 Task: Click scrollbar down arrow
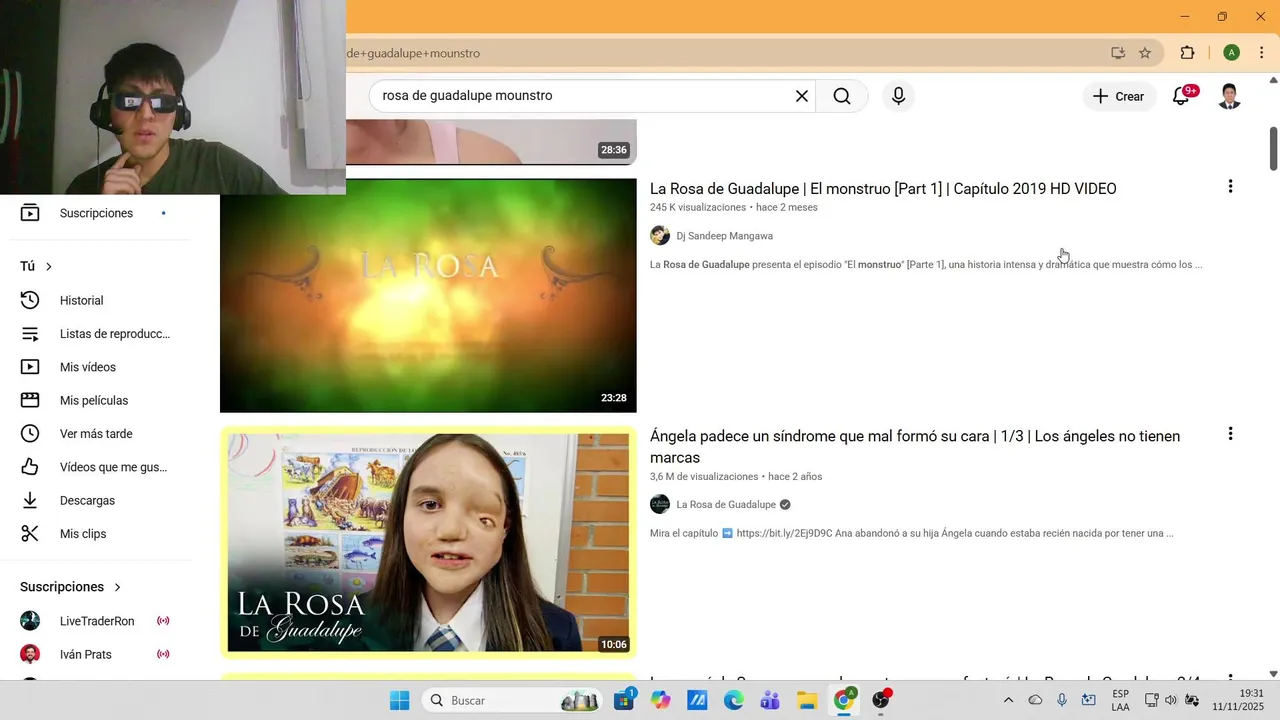pos(1273,674)
